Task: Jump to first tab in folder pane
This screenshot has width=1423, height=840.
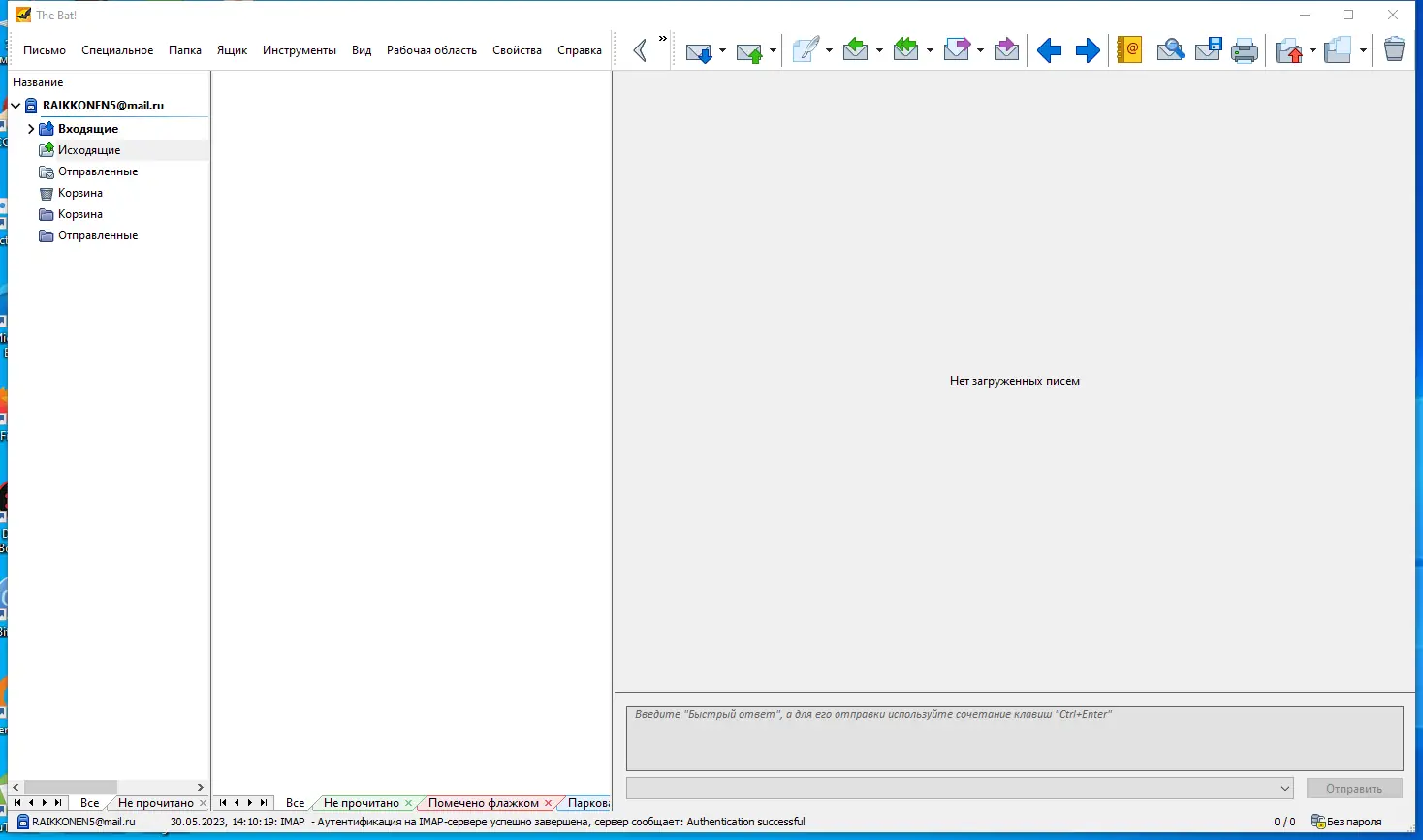Action: pyautogui.click(x=17, y=803)
